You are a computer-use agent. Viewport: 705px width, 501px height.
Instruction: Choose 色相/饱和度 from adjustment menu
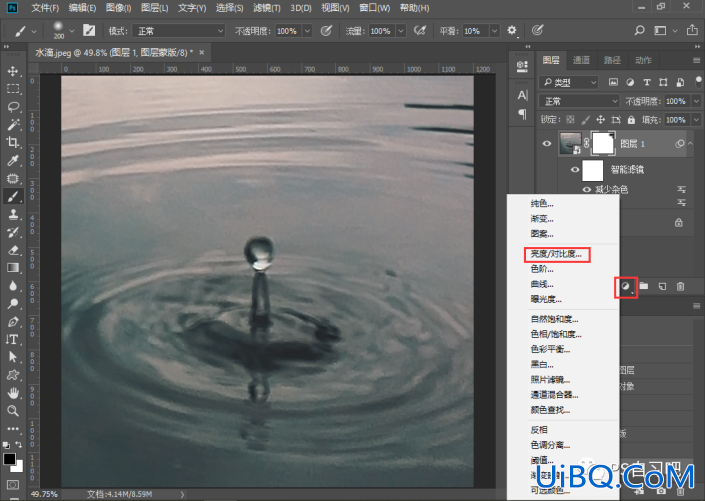tap(556, 334)
